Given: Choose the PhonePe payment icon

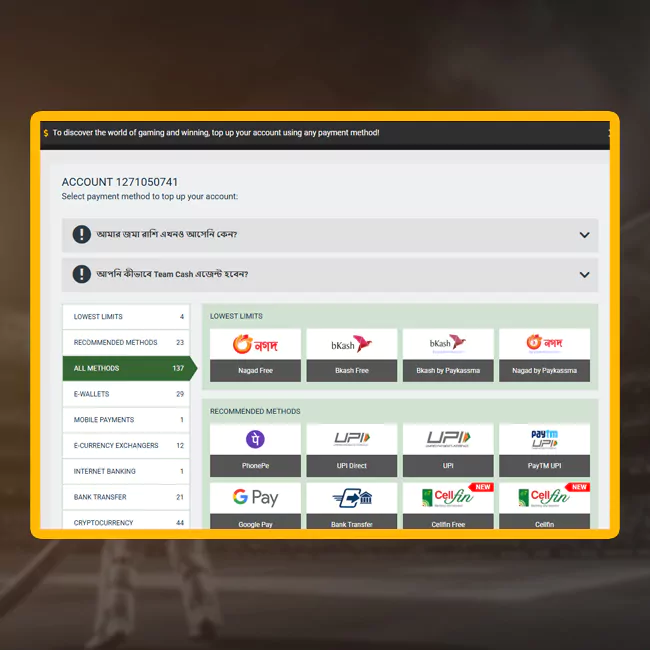Looking at the screenshot, I should 255,439.
